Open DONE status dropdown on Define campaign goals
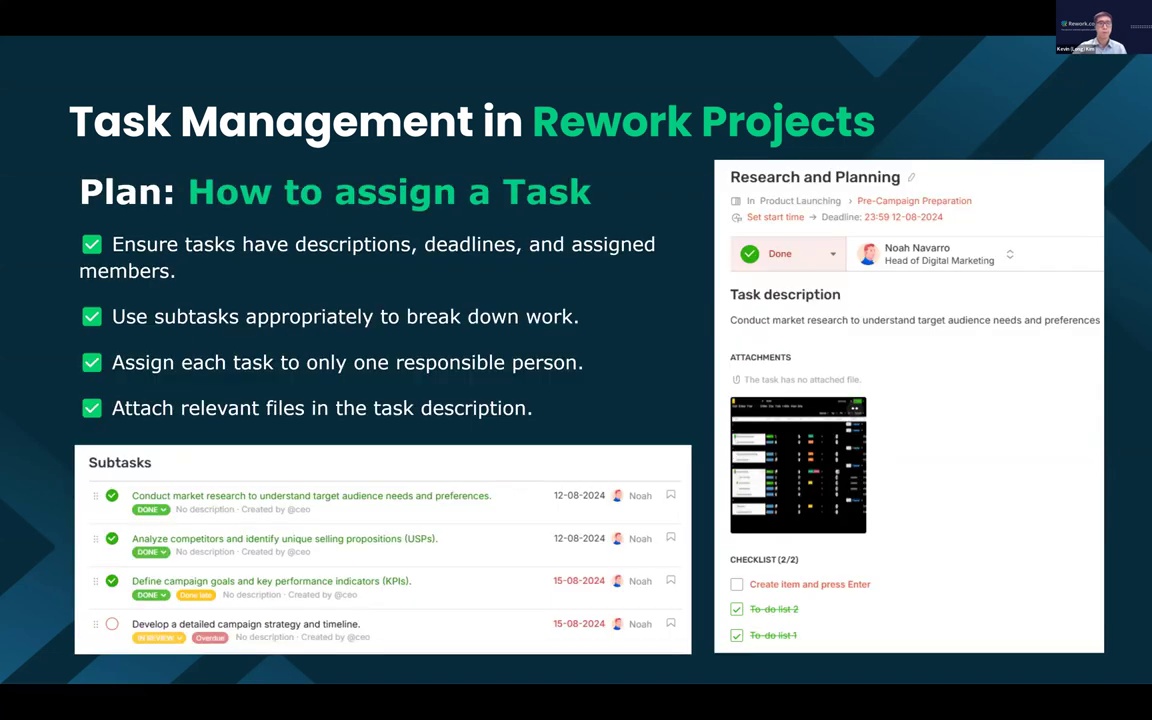 [151, 595]
